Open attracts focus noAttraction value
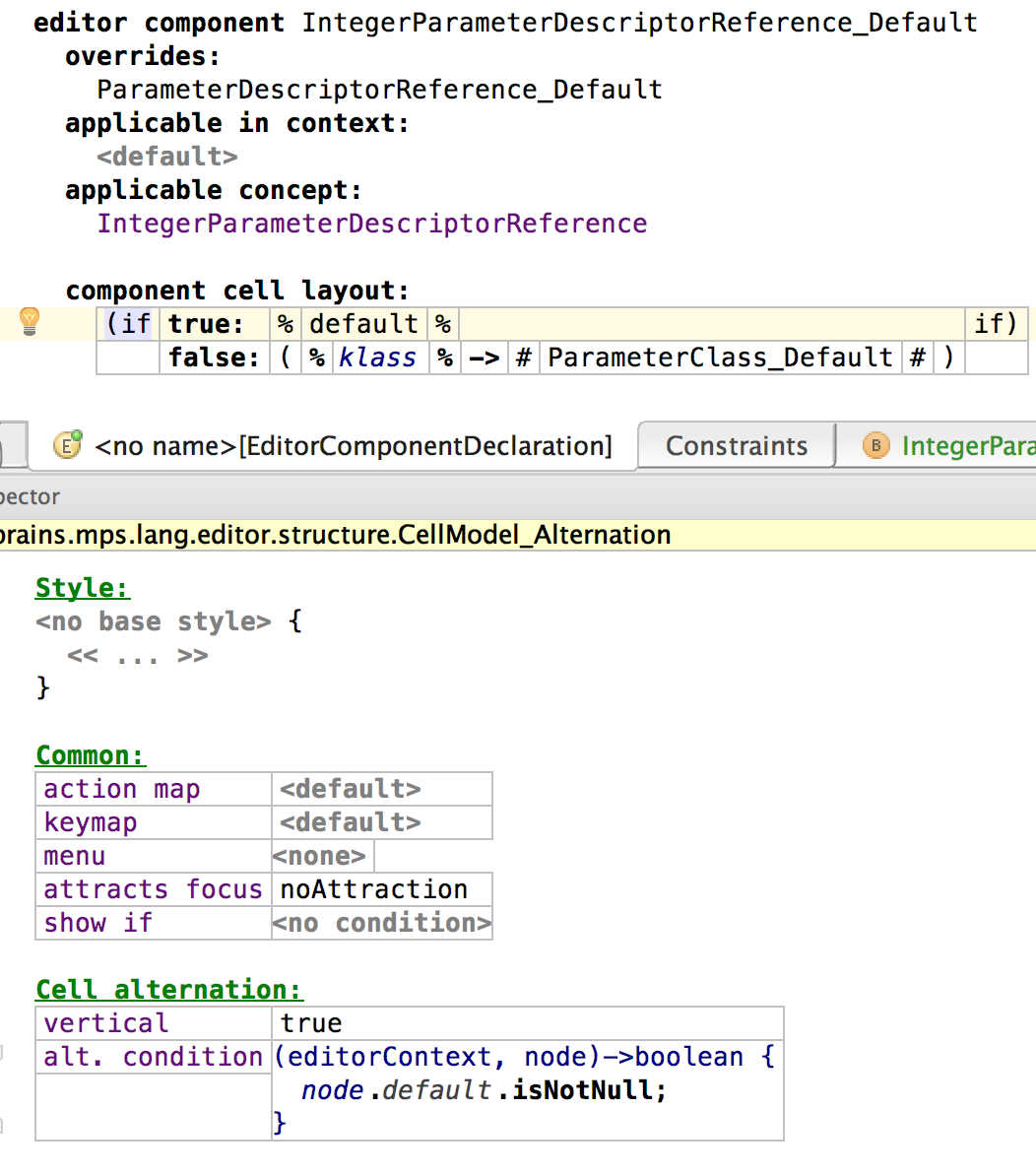The height and width of the screenshot is (1174, 1036). [373, 889]
